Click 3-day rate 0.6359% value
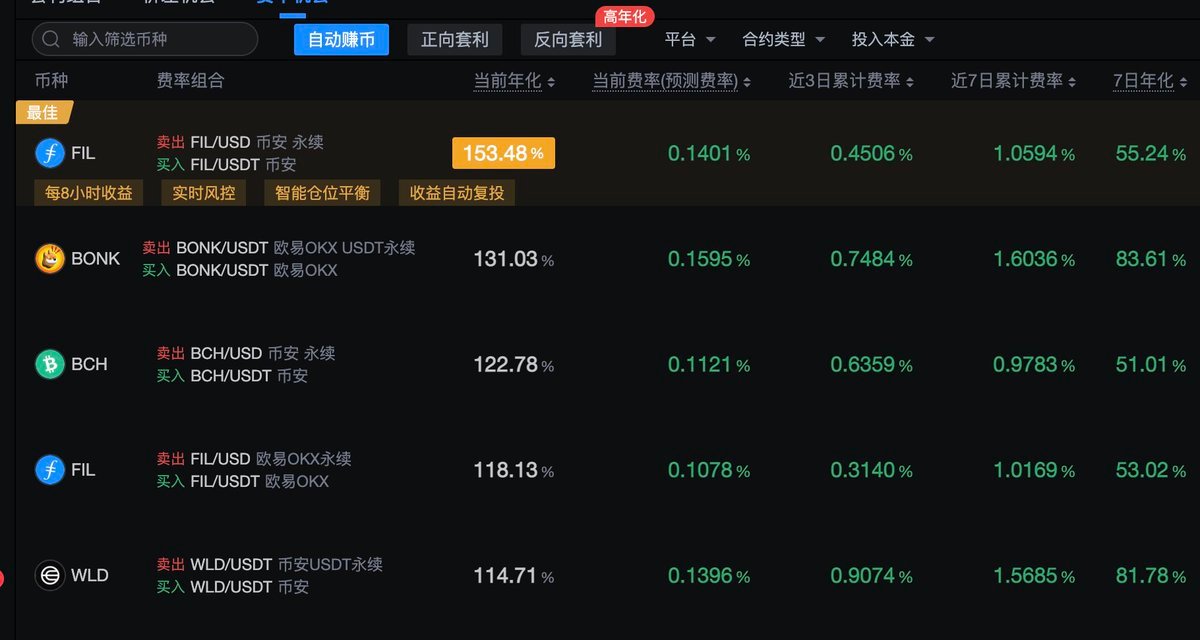 tap(871, 365)
